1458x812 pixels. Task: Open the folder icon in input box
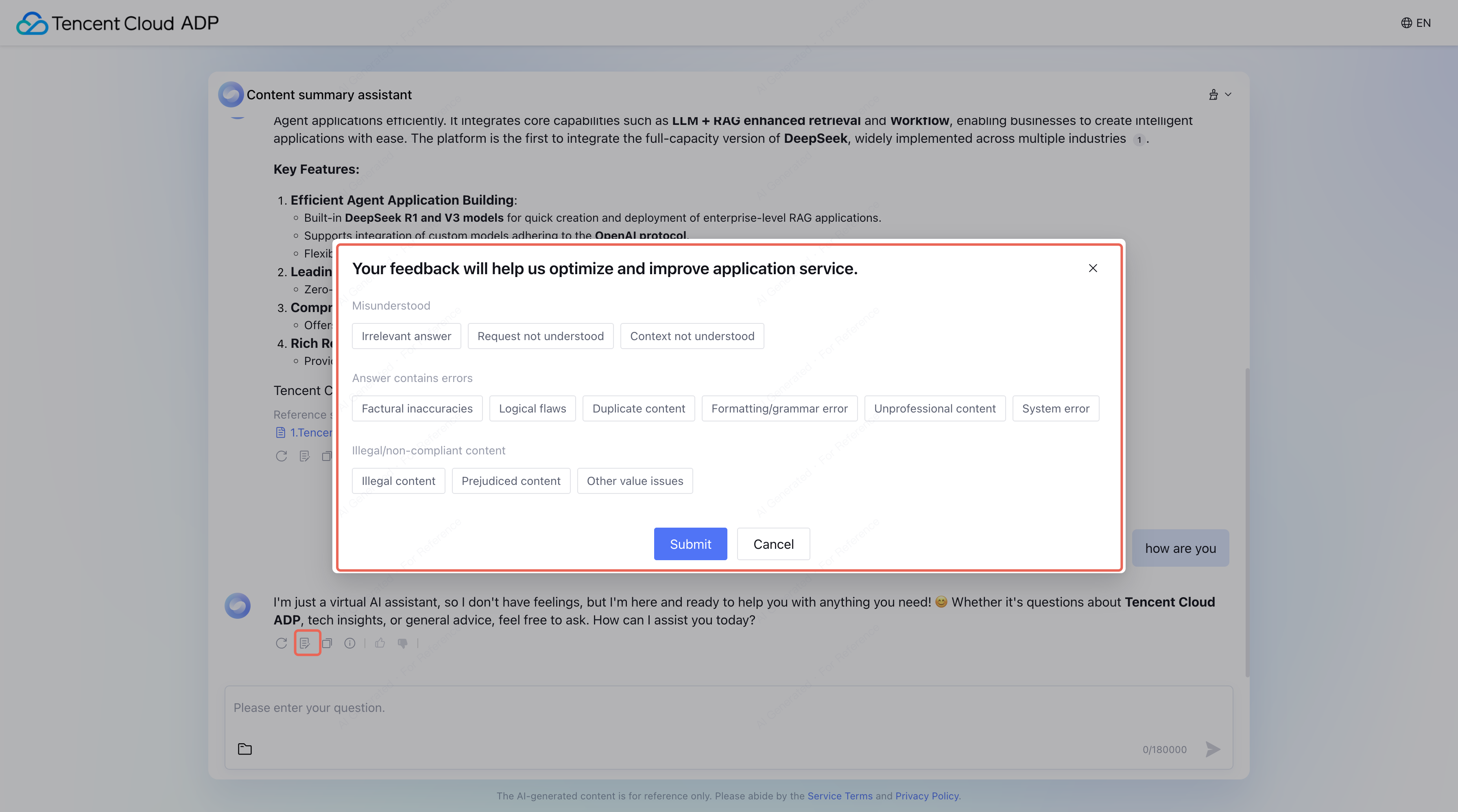[x=244, y=749]
